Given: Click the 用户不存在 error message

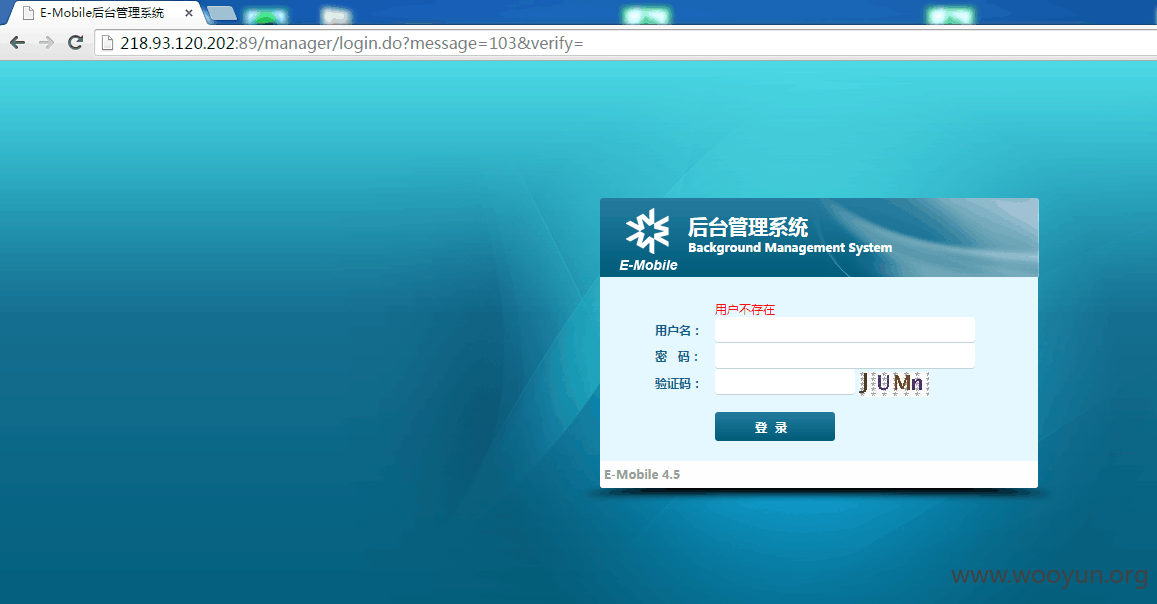Looking at the screenshot, I should [745, 310].
